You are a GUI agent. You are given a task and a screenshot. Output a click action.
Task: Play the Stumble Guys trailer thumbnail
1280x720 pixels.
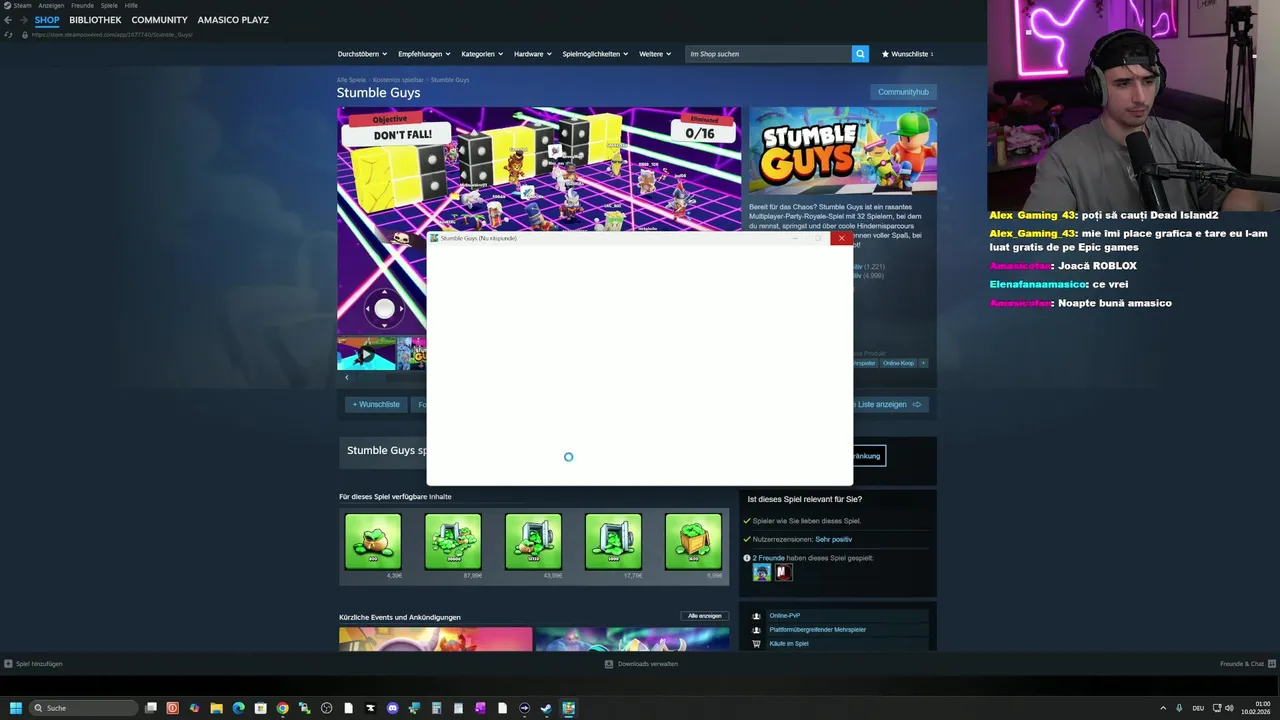click(366, 353)
